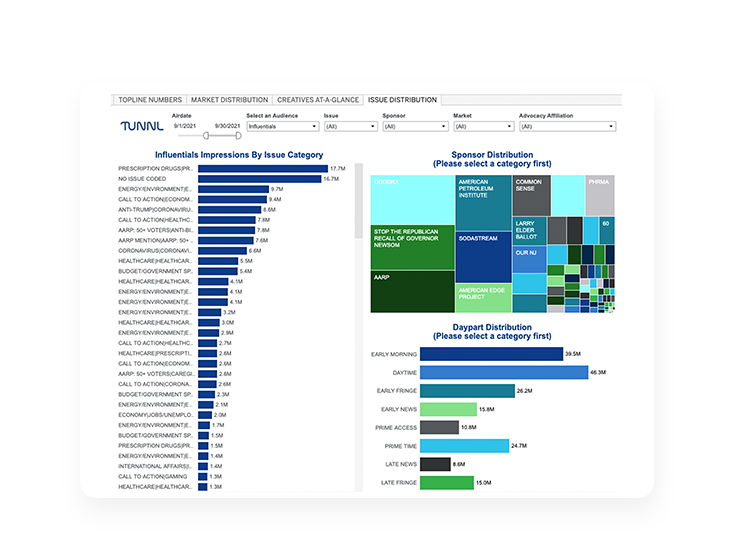
Task: Switch to Market Distribution tab
Action: [229, 100]
